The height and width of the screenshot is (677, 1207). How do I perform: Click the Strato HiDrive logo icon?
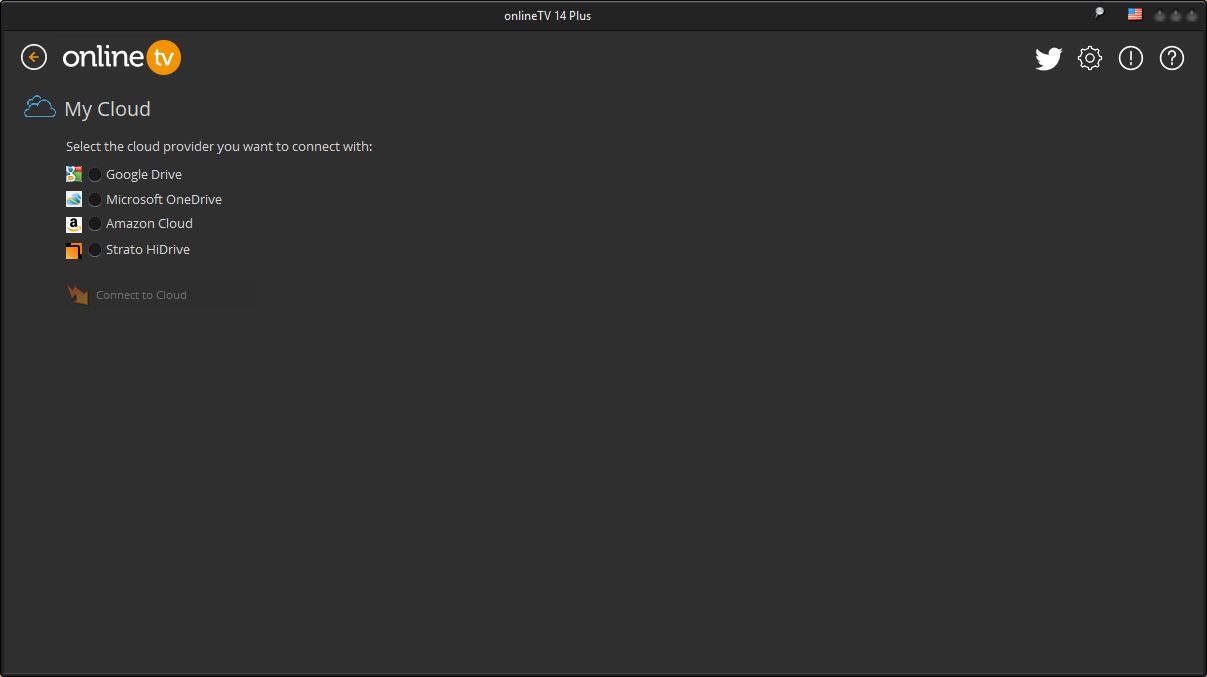[74, 250]
